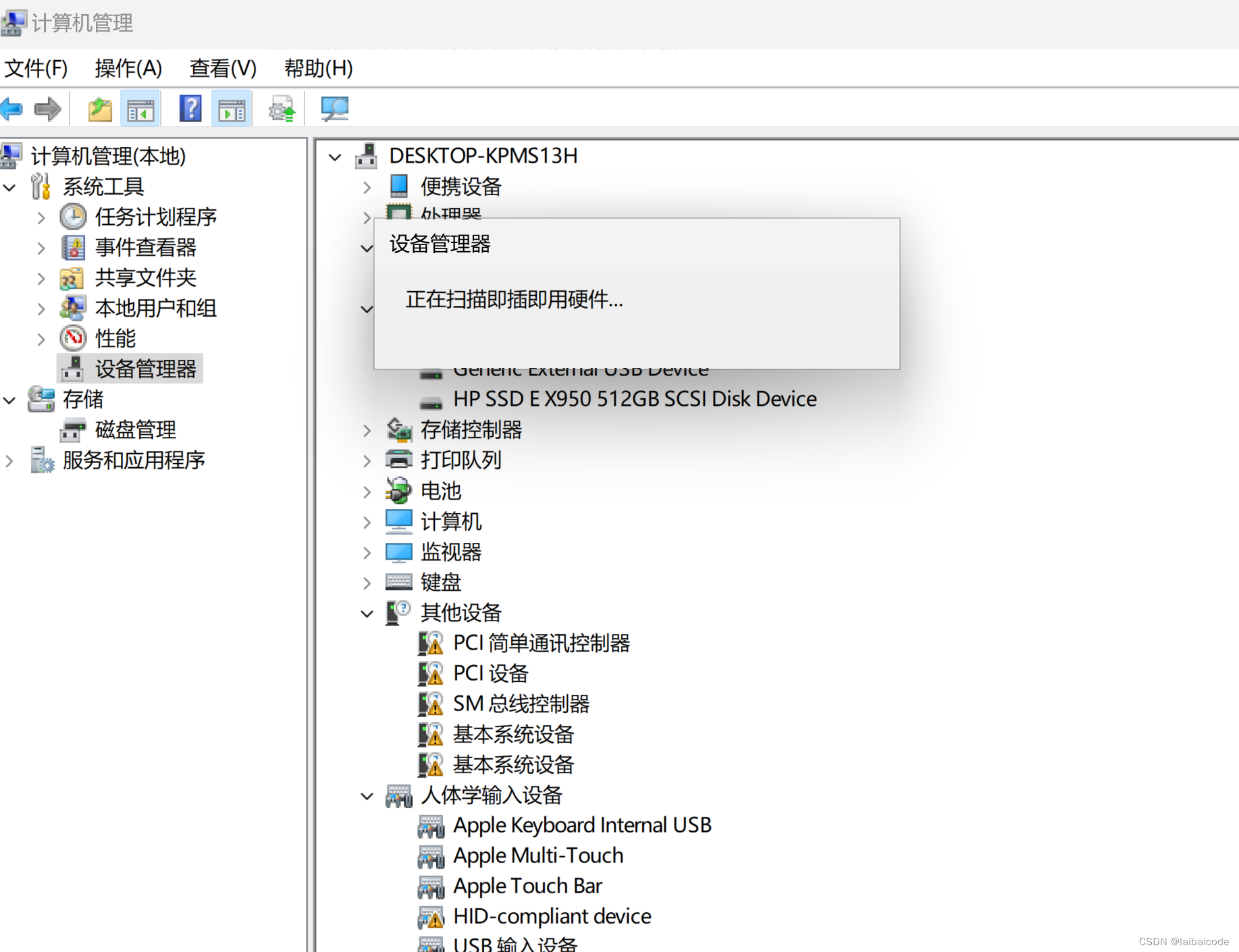Click the 存储控制器 icon

click(x=399, y=430)
